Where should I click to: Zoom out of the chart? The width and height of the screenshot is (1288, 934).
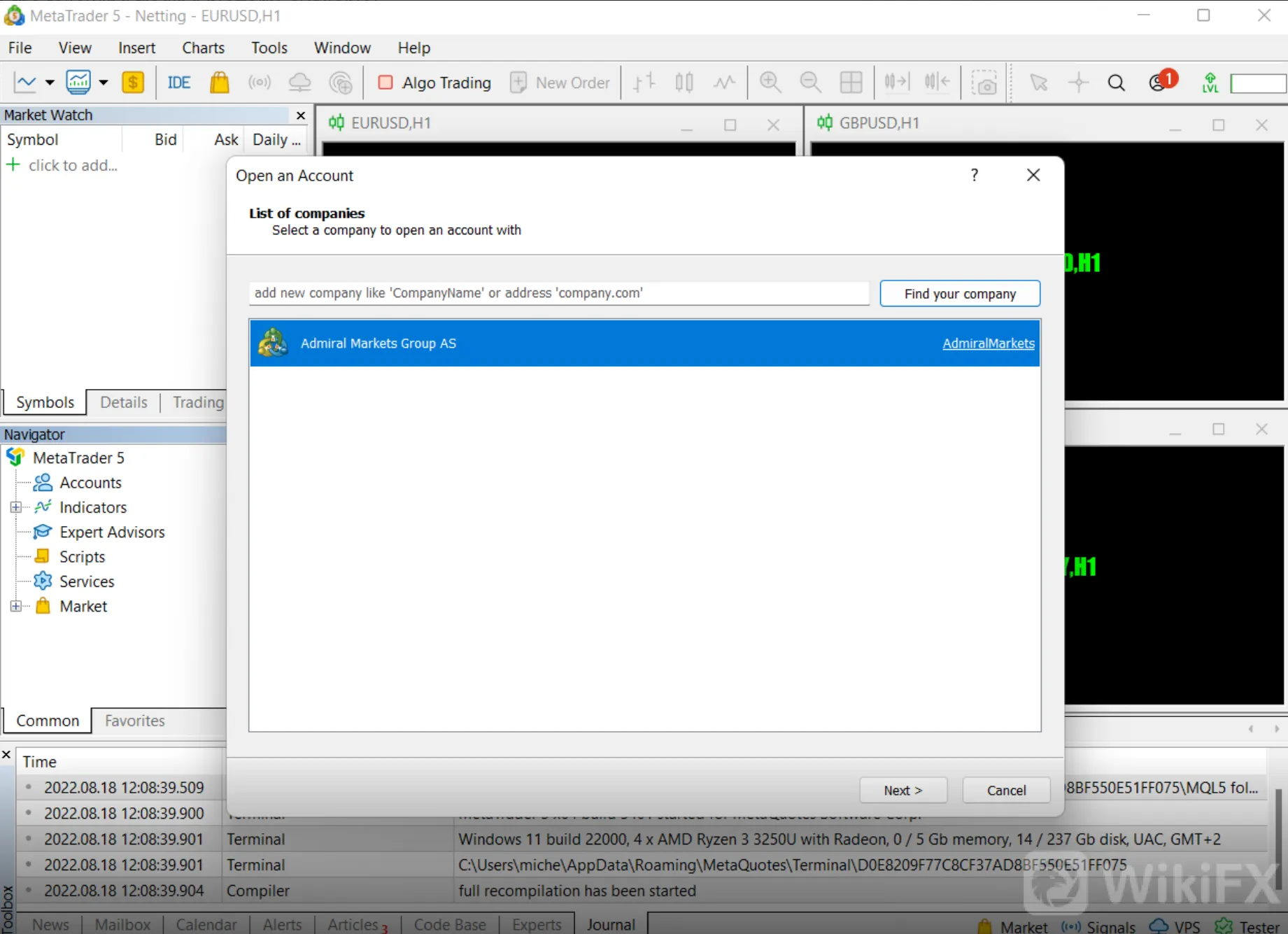[x=810, y=83]
